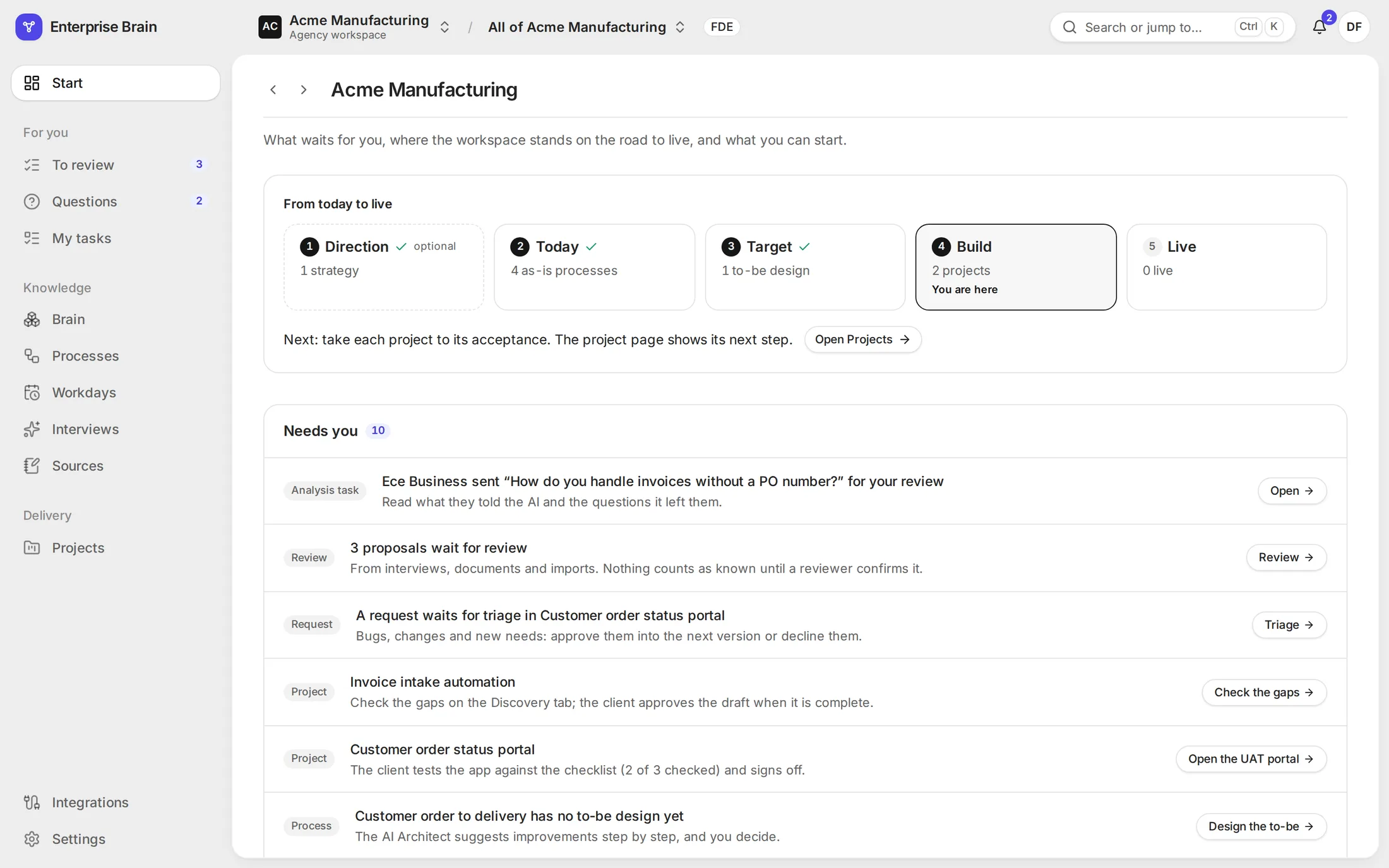Click the Processes sidebar icon
This screenshot has width=1389, height=868.
pyautogui.click(x=32, y=356)
